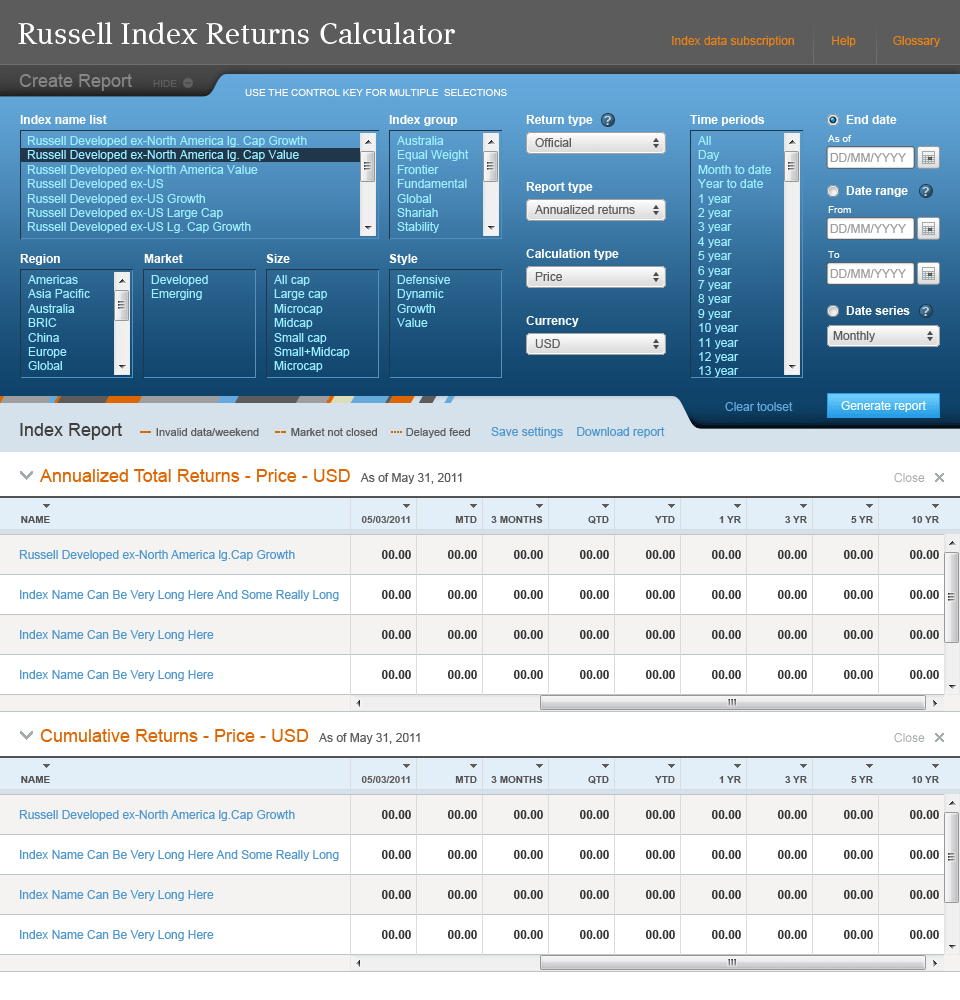Click the Generate report button
The height and width of the screenshot is (1000, 960).
pyautogui.click(x=883, y=406)
